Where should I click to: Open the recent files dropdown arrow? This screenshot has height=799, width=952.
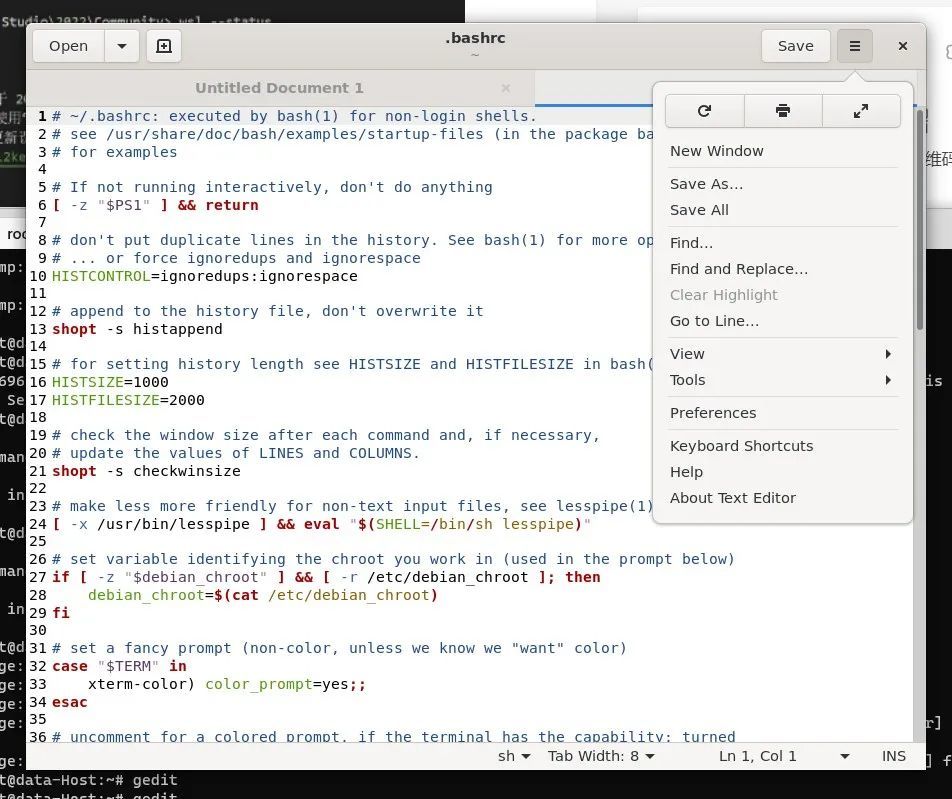122,46
